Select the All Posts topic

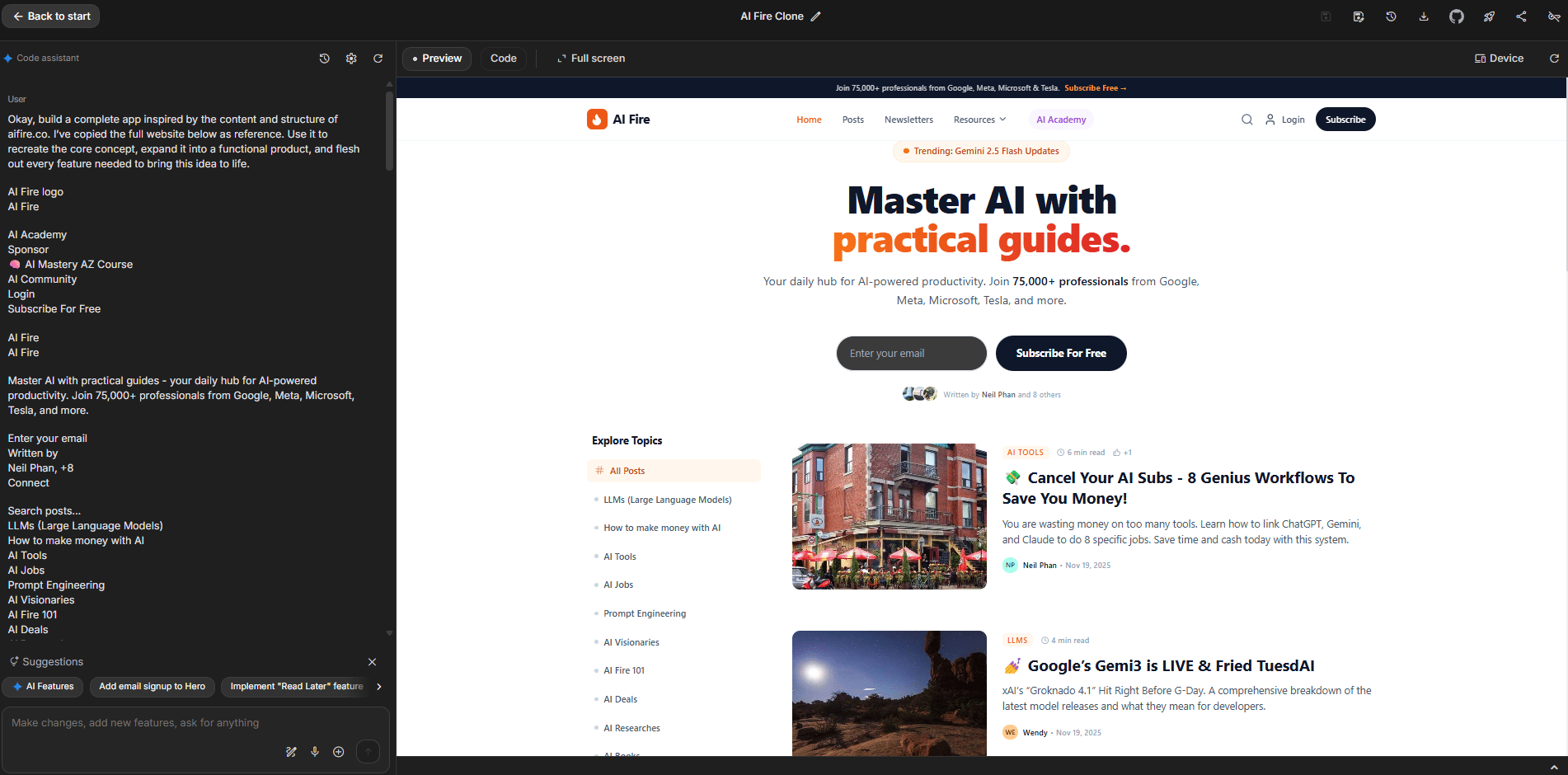[x=674, y=471]
